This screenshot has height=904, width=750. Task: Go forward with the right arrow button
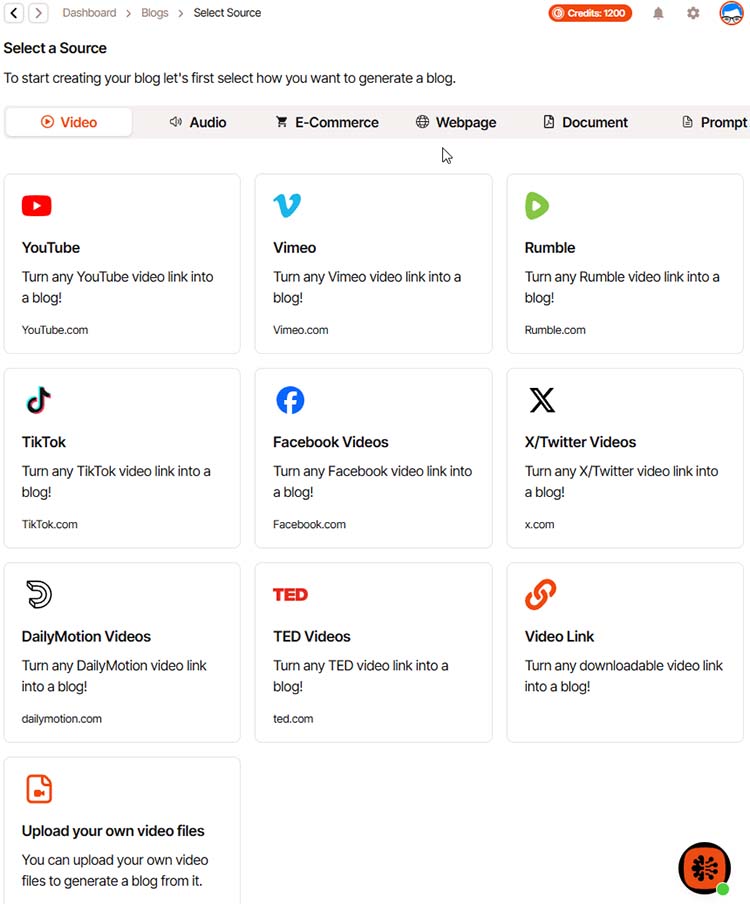pyautogui.click(x=38, y=13)
